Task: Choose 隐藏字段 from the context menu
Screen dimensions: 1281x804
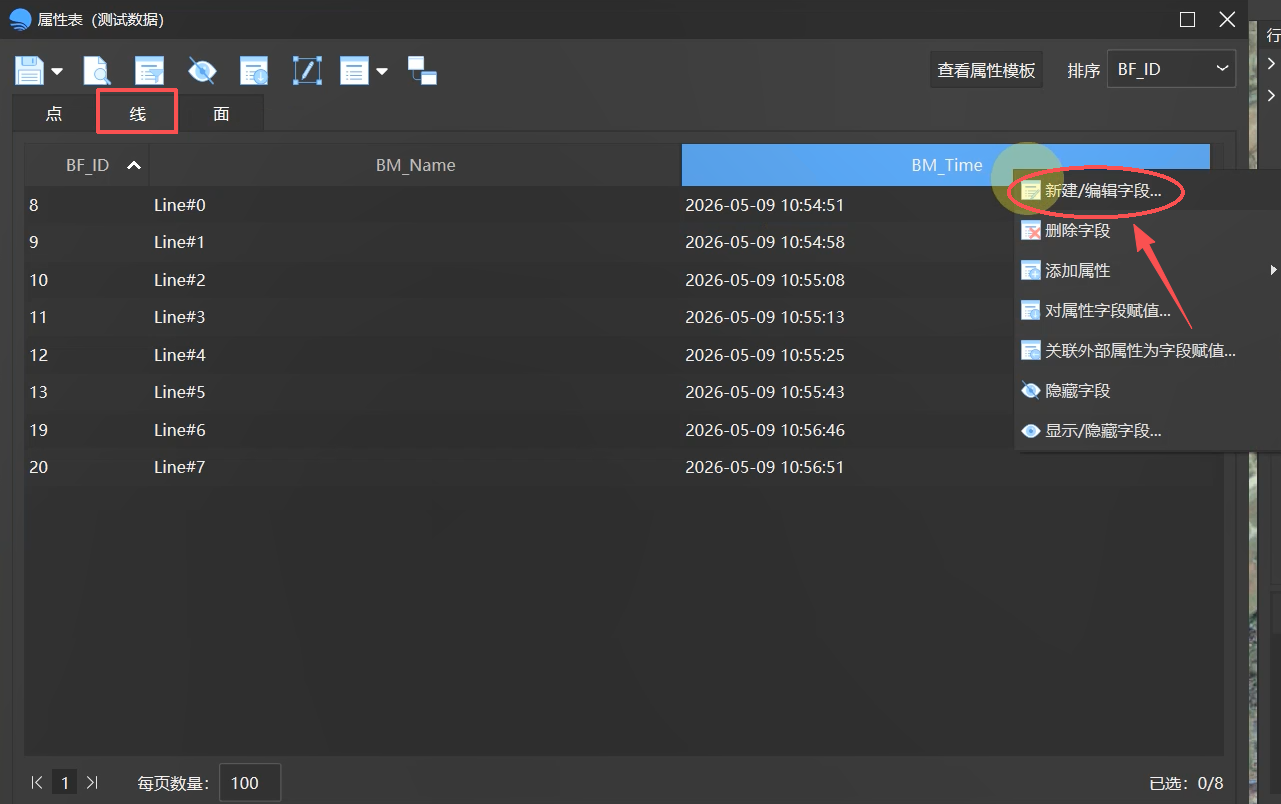Action: pyautogui.click(x=1077, y=391)
